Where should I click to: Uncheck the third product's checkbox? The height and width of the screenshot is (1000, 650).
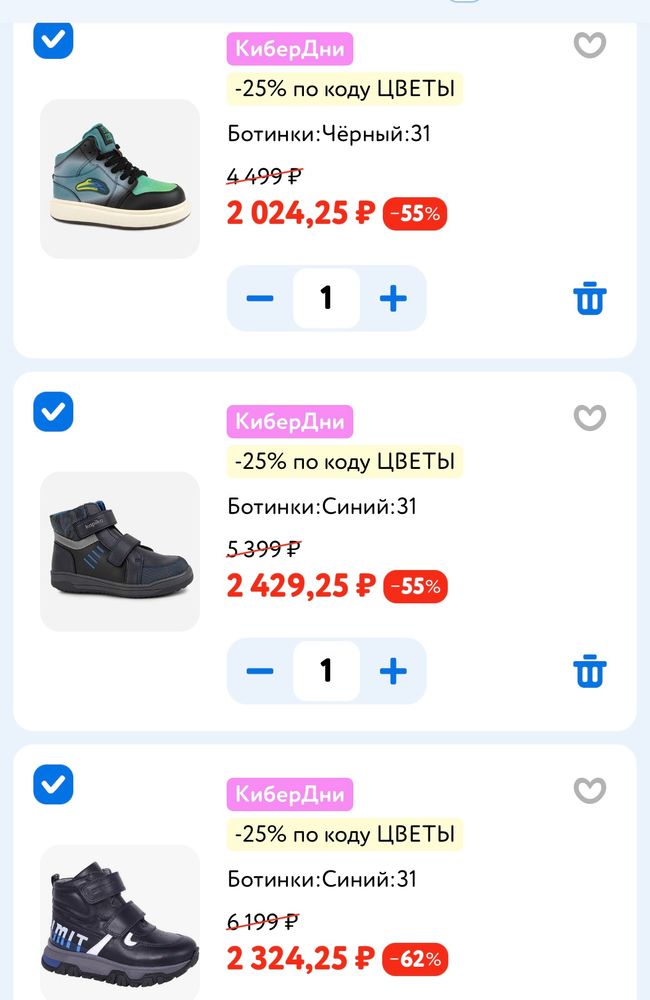point(52,785)
